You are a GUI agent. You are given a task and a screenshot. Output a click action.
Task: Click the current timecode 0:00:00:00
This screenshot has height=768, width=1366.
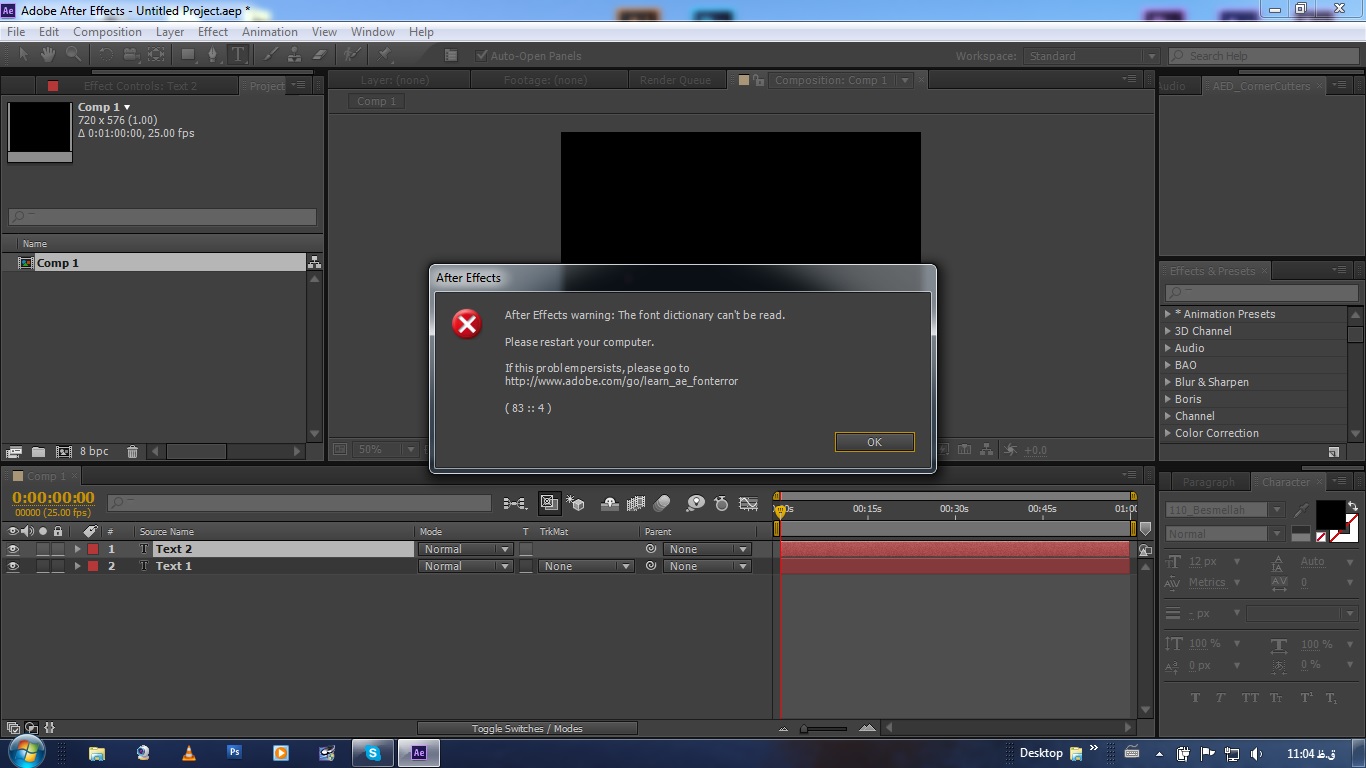pyautogui.click(x=53, y=498)
